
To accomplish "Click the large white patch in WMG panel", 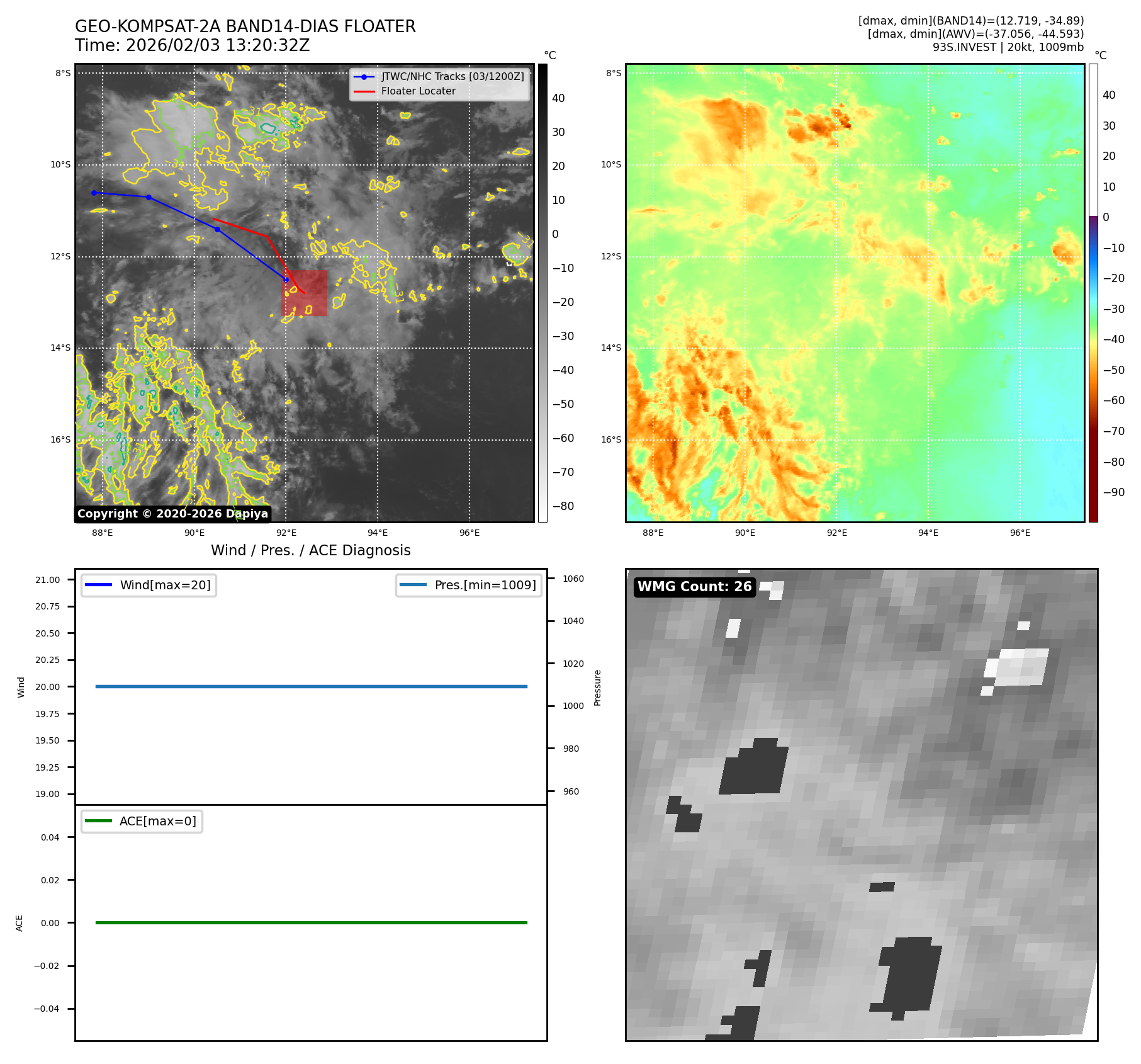I will coord(1020,667).
